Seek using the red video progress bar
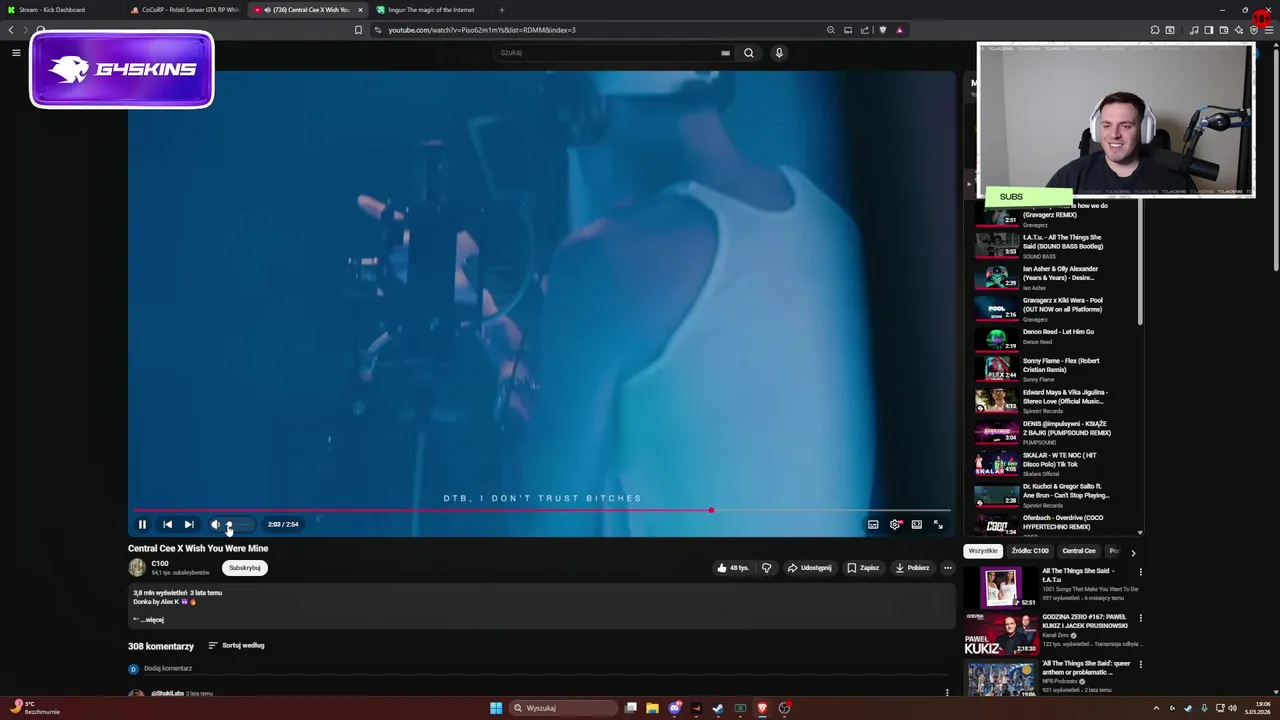The width and height of the screenshot is (1280, 720). (542, 510)
